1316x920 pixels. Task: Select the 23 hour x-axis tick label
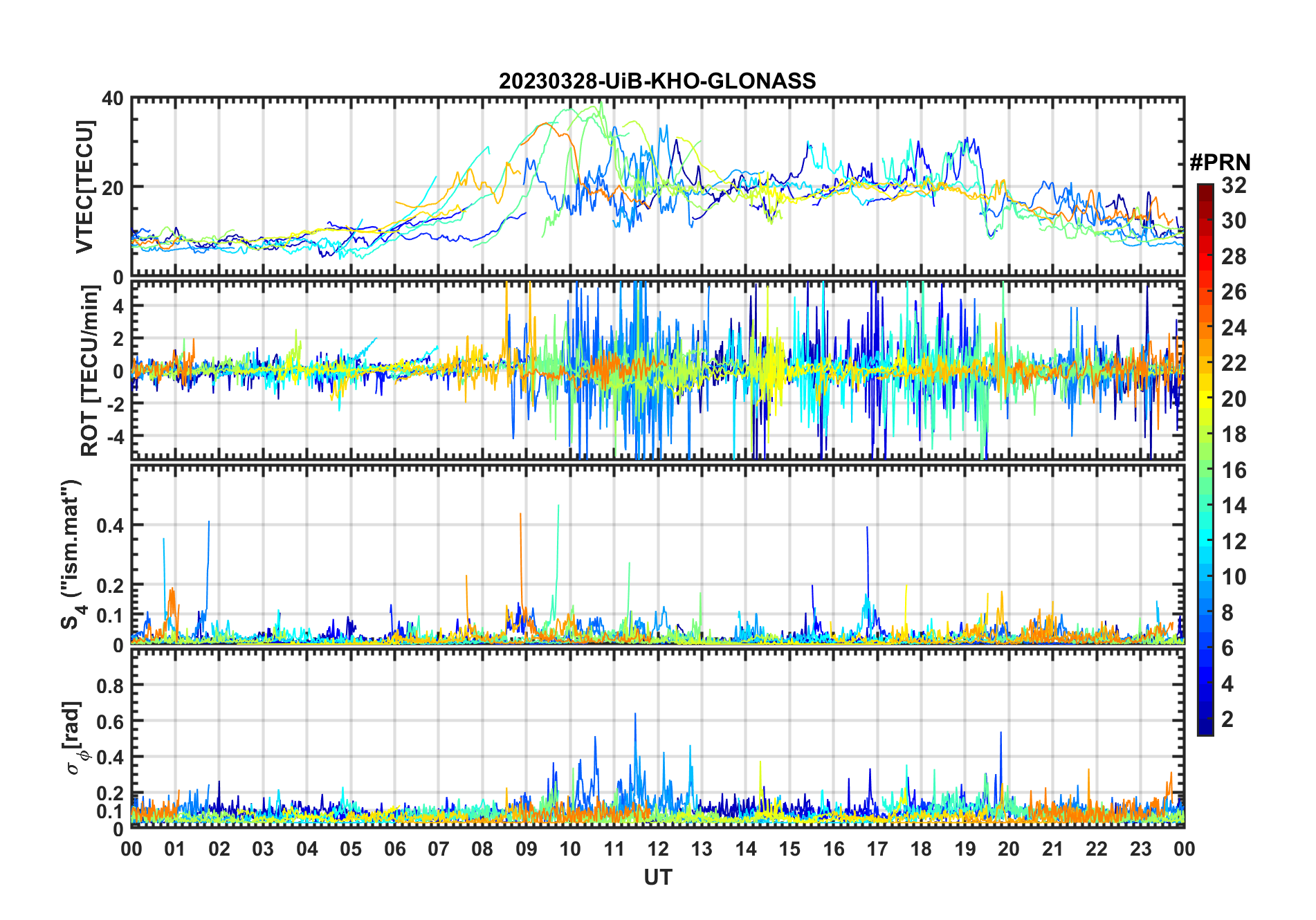tap(1141, 849)
